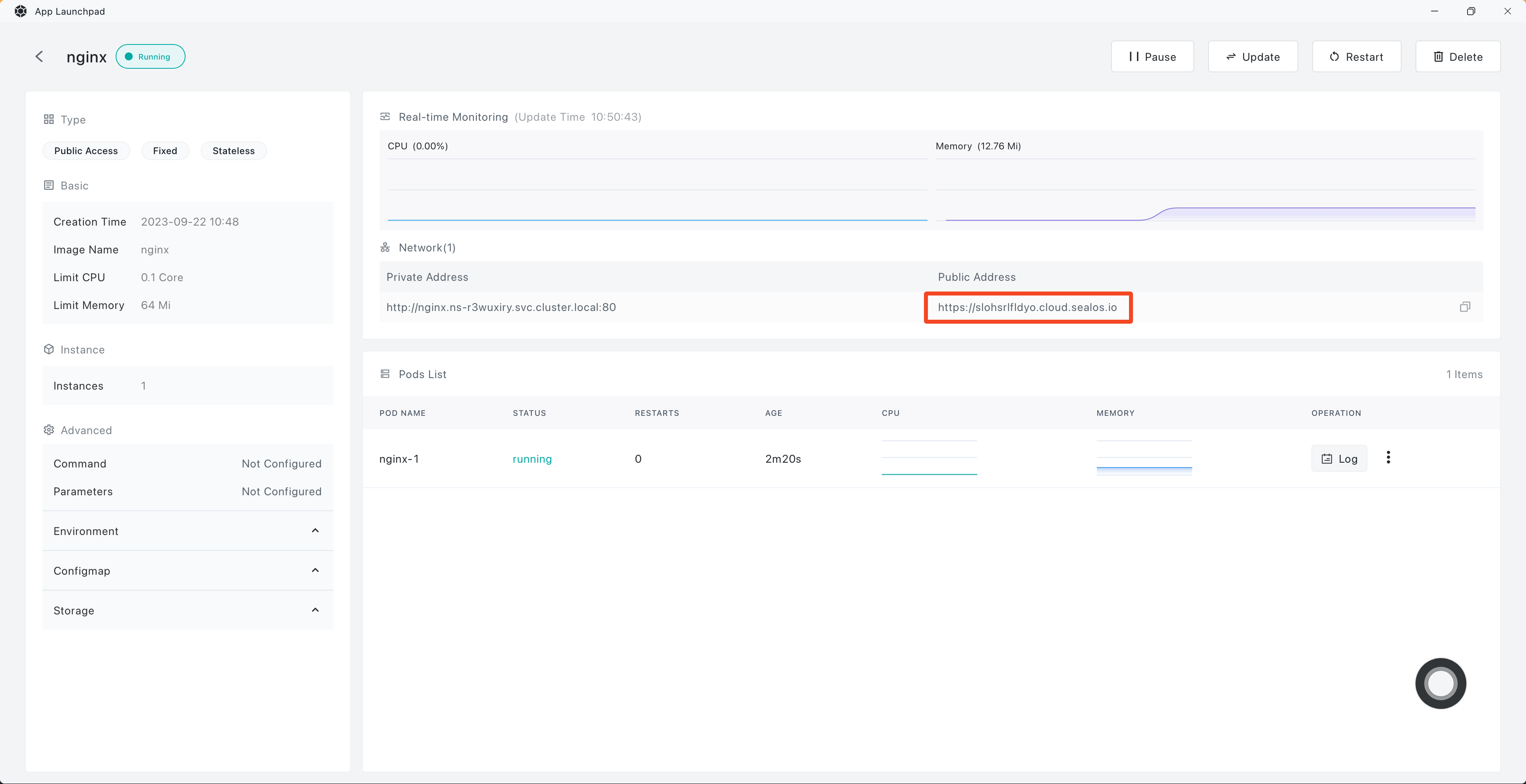1526x784 pixels.
Task: Open the sealos.io public address link
Action: 1027,307
